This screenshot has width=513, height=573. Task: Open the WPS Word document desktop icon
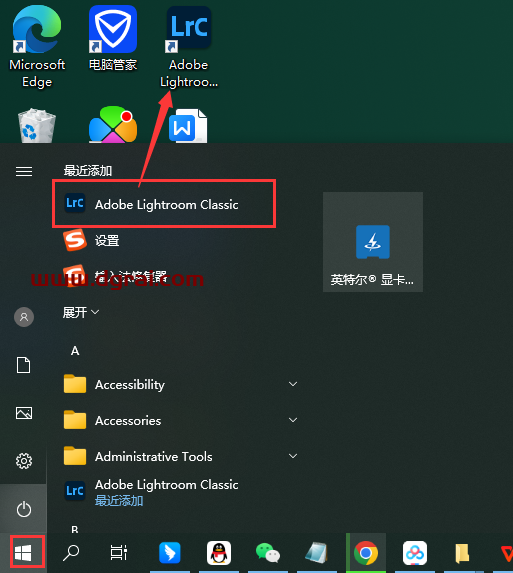click(x=188, y=126)
